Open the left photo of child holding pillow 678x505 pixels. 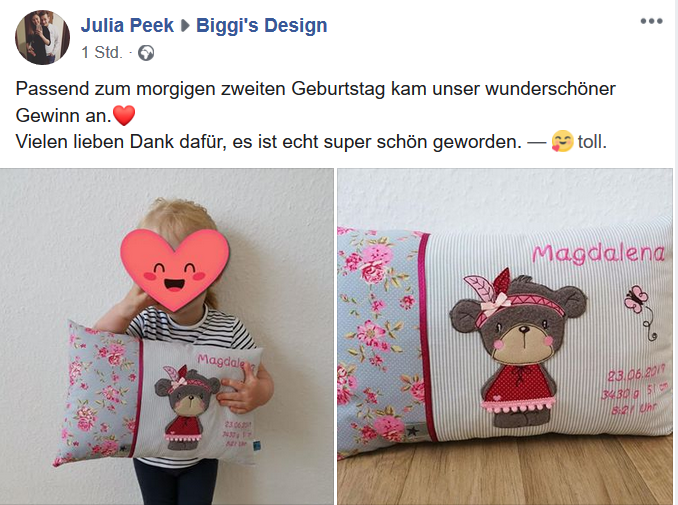[x=167, y=336]
